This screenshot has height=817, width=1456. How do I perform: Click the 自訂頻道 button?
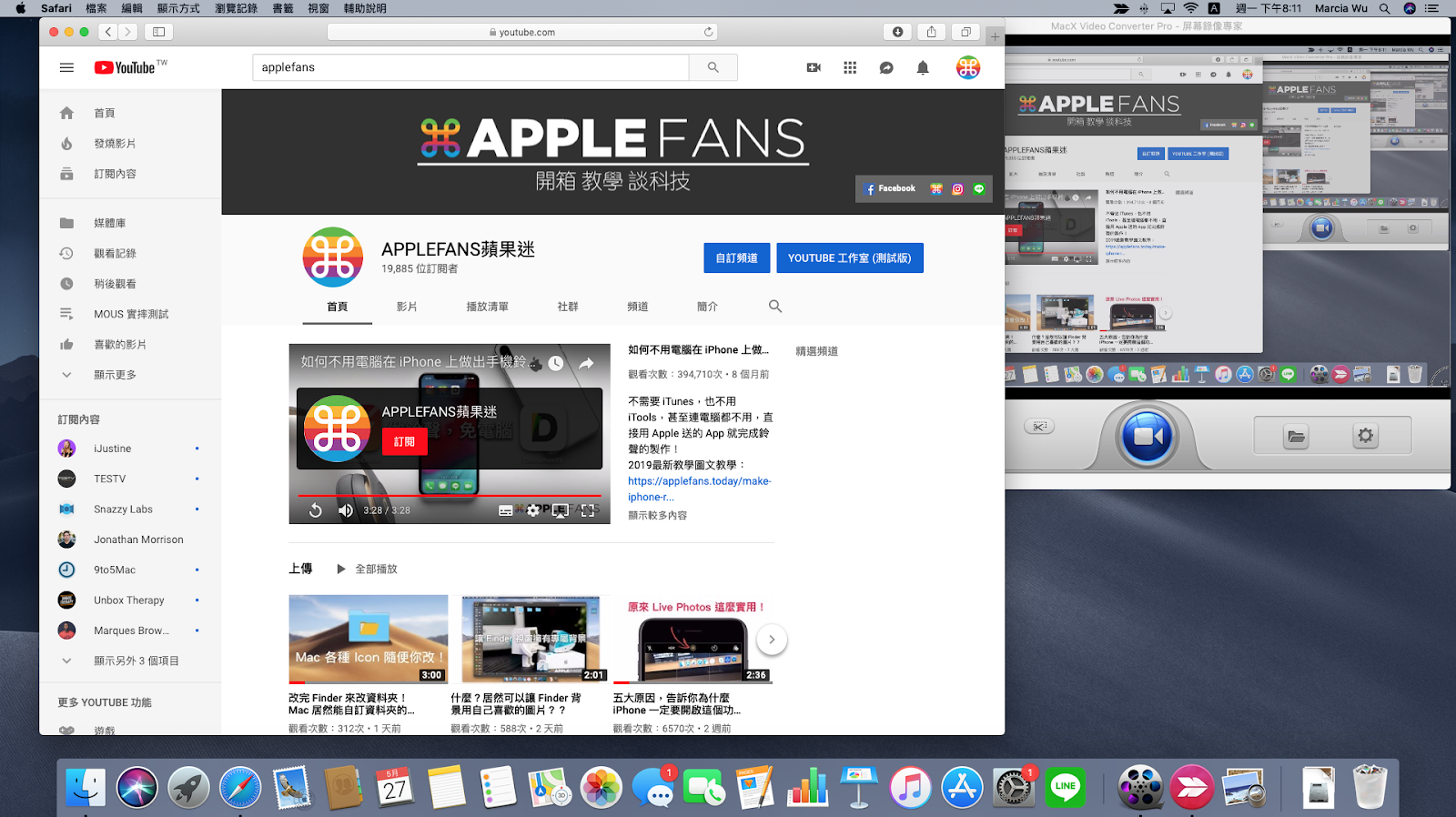736,258
